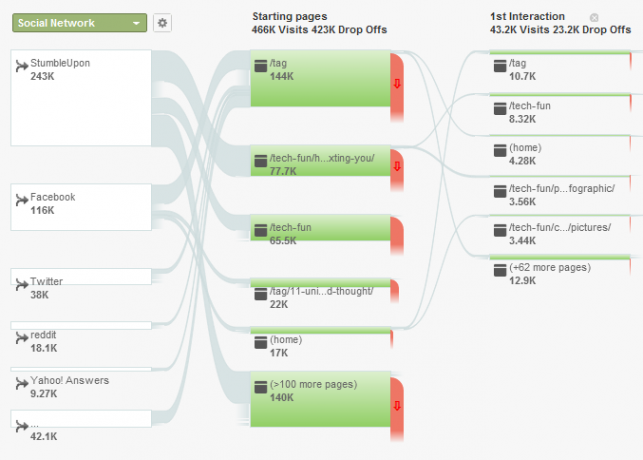Open the Social Network dimension dropdown
This screenshot has height=460, width=643.
coord(80,23)
